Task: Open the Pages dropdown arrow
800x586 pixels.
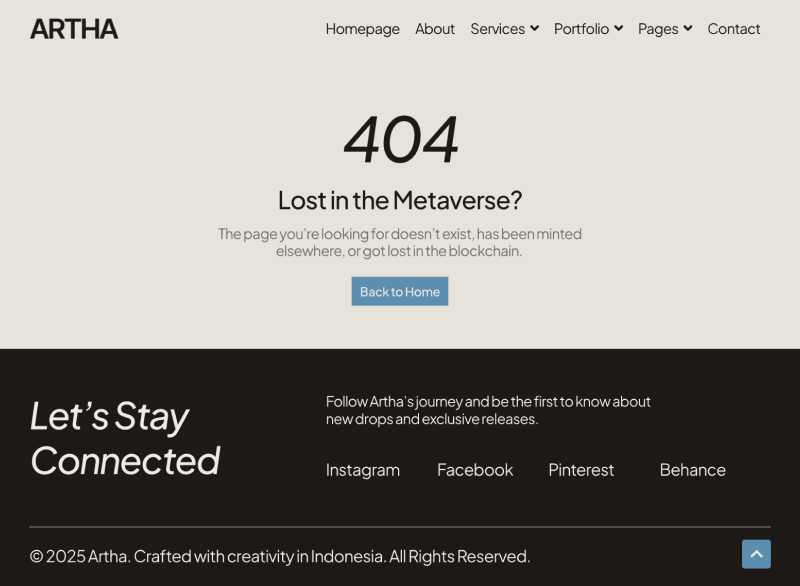Action: point(687,29)
